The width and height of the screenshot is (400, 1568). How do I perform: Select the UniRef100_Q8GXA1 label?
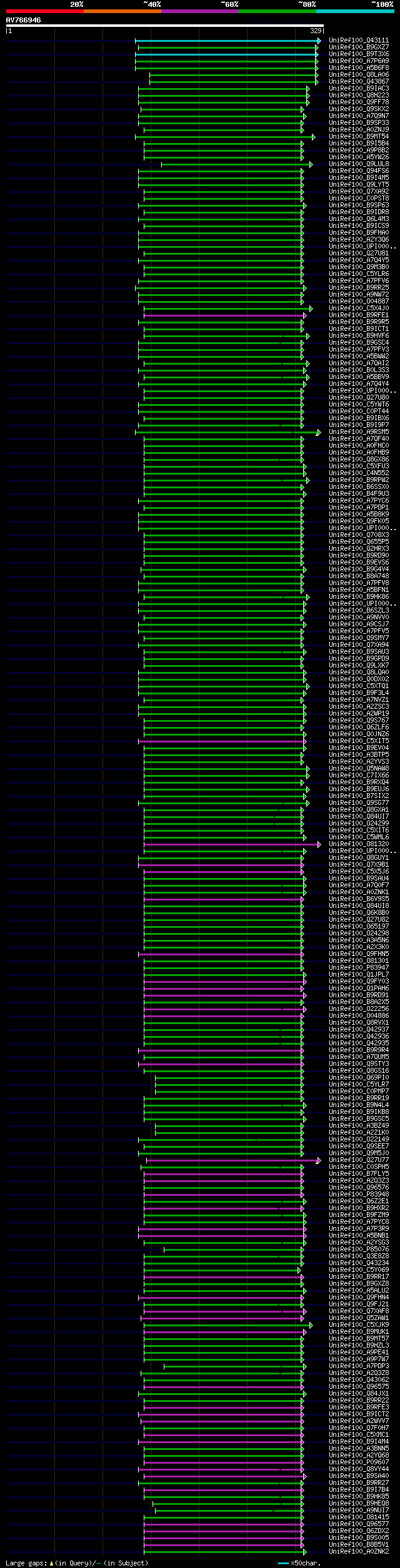point(359,810)
